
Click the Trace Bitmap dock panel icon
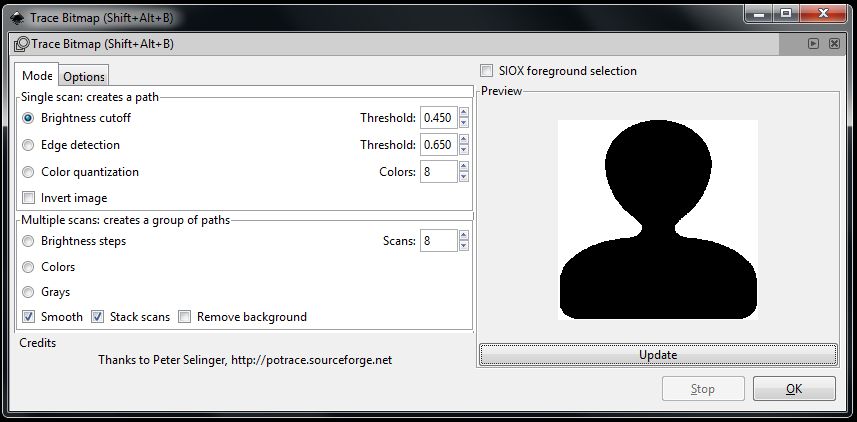pyautogui.click(x=22, y=44)
